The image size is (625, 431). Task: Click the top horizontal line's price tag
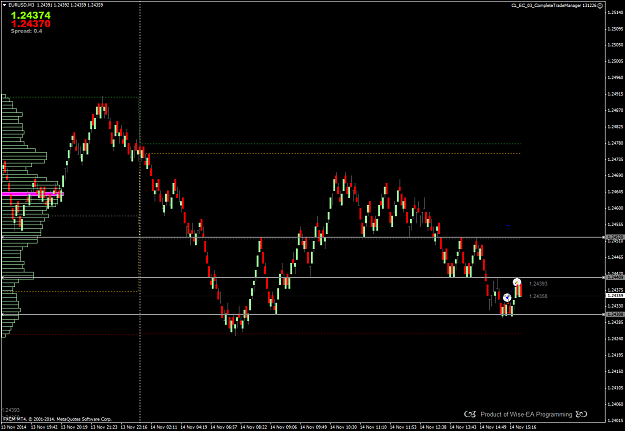(615, 238)
